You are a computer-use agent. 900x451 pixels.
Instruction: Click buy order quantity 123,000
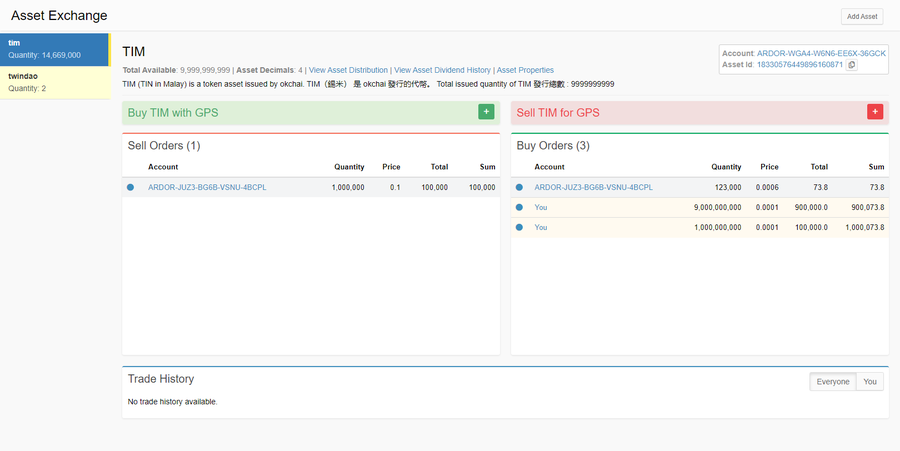point(728,187)
